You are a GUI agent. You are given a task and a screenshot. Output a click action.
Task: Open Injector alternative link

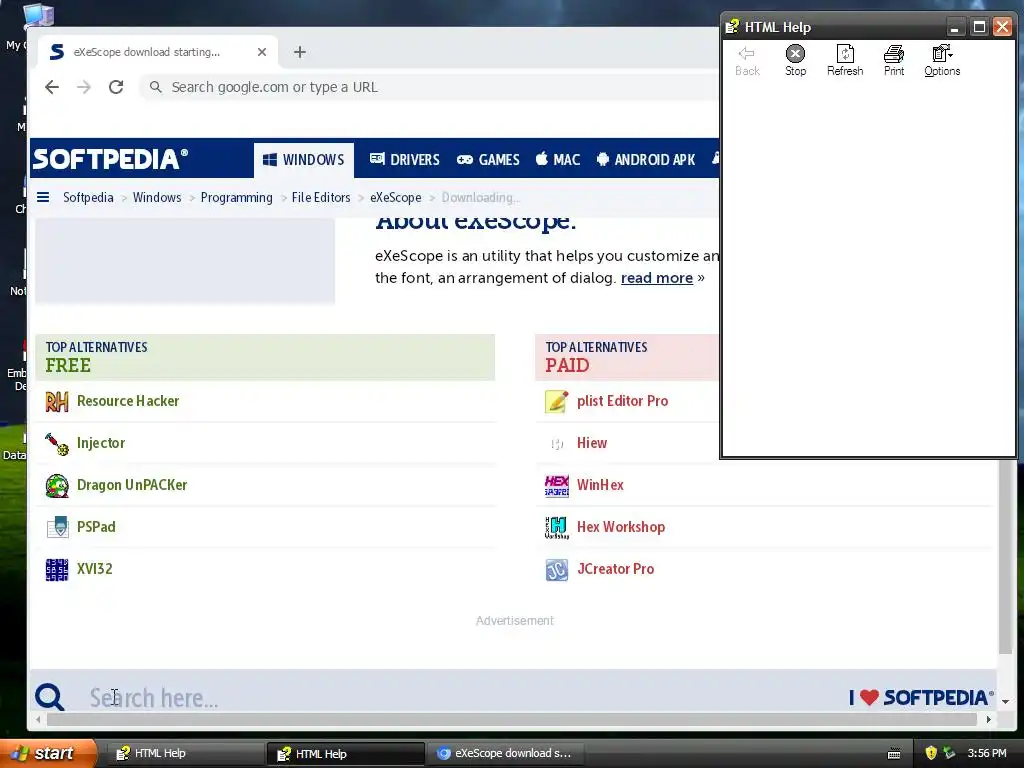(x=101, y=443)
